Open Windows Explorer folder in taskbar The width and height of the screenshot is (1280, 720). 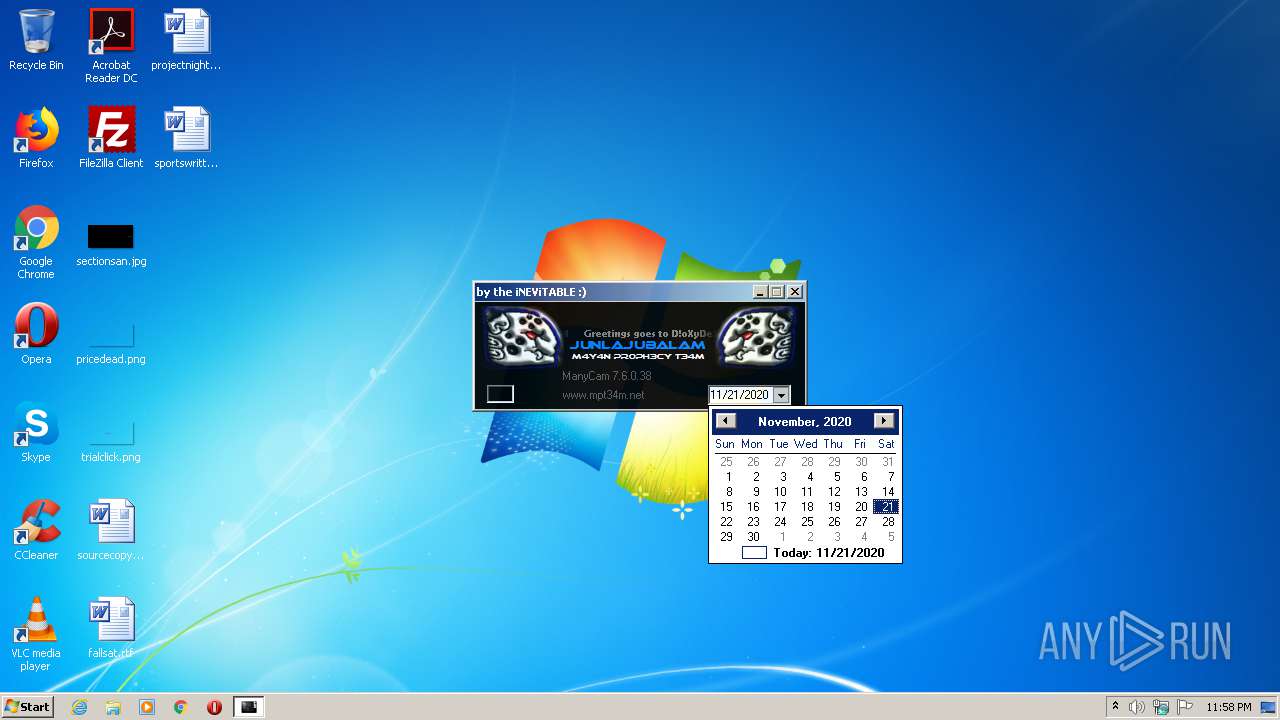coord(113,707)
